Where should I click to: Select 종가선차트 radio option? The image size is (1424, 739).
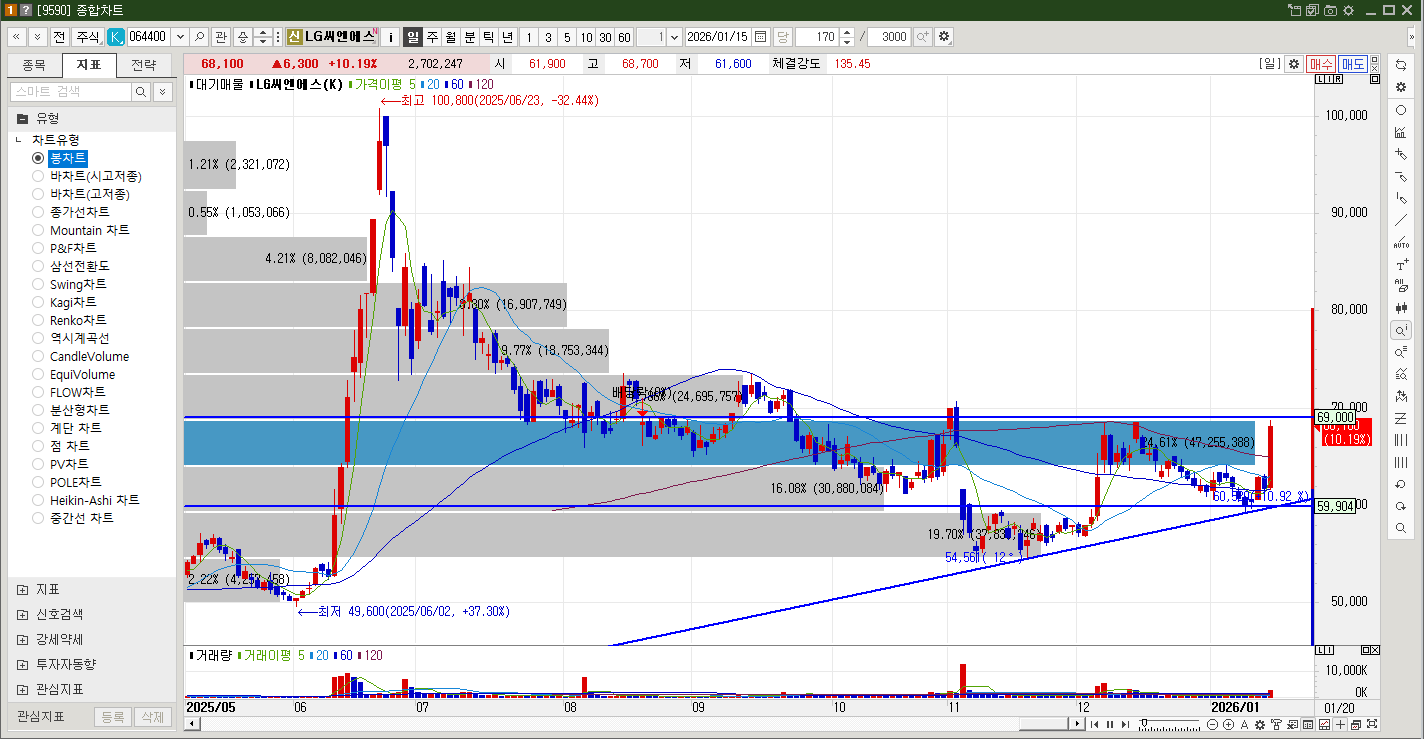38,212
